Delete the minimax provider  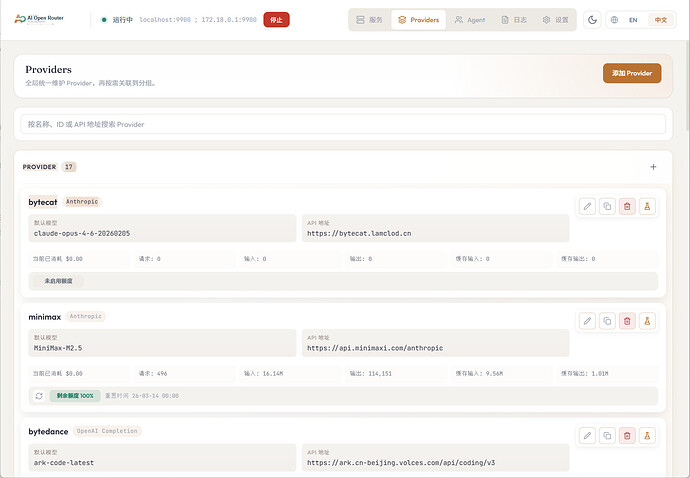click(627, 321)
